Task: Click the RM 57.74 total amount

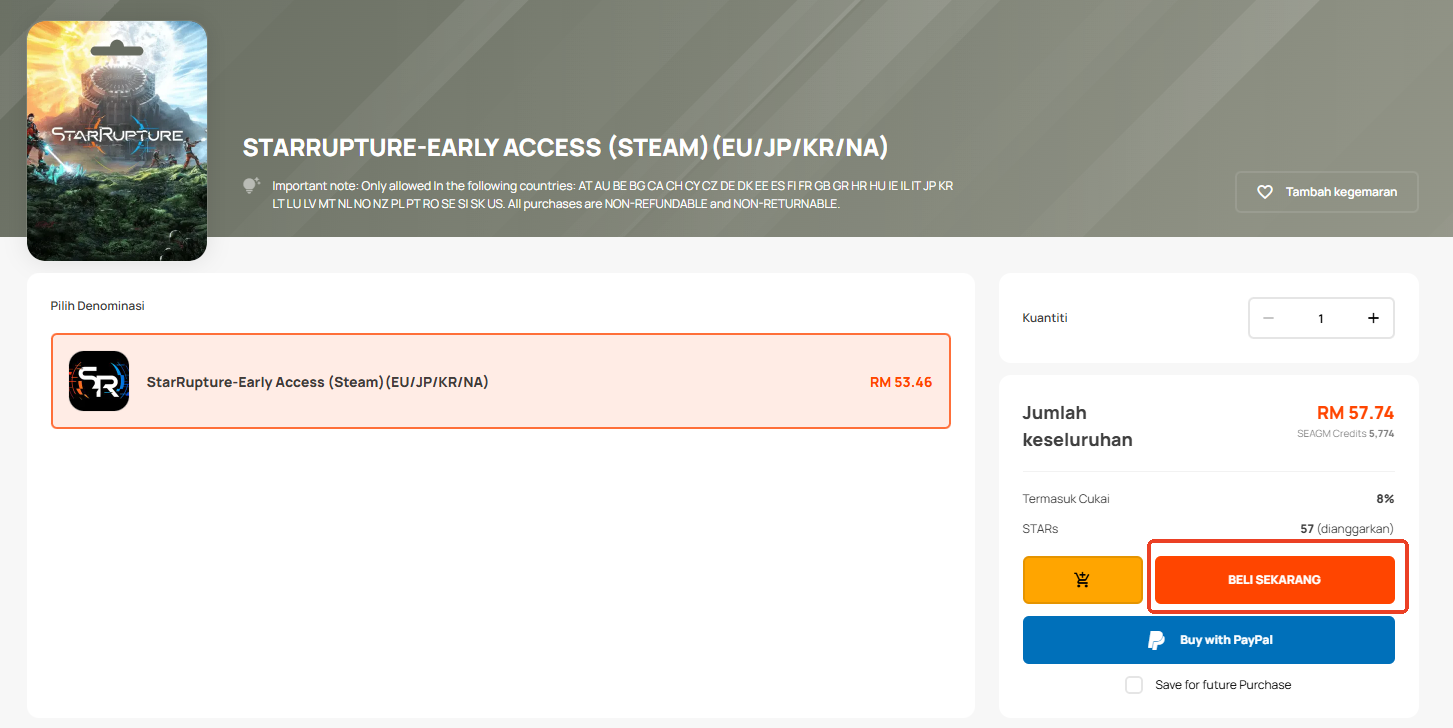Action: tap(1355, 413)
